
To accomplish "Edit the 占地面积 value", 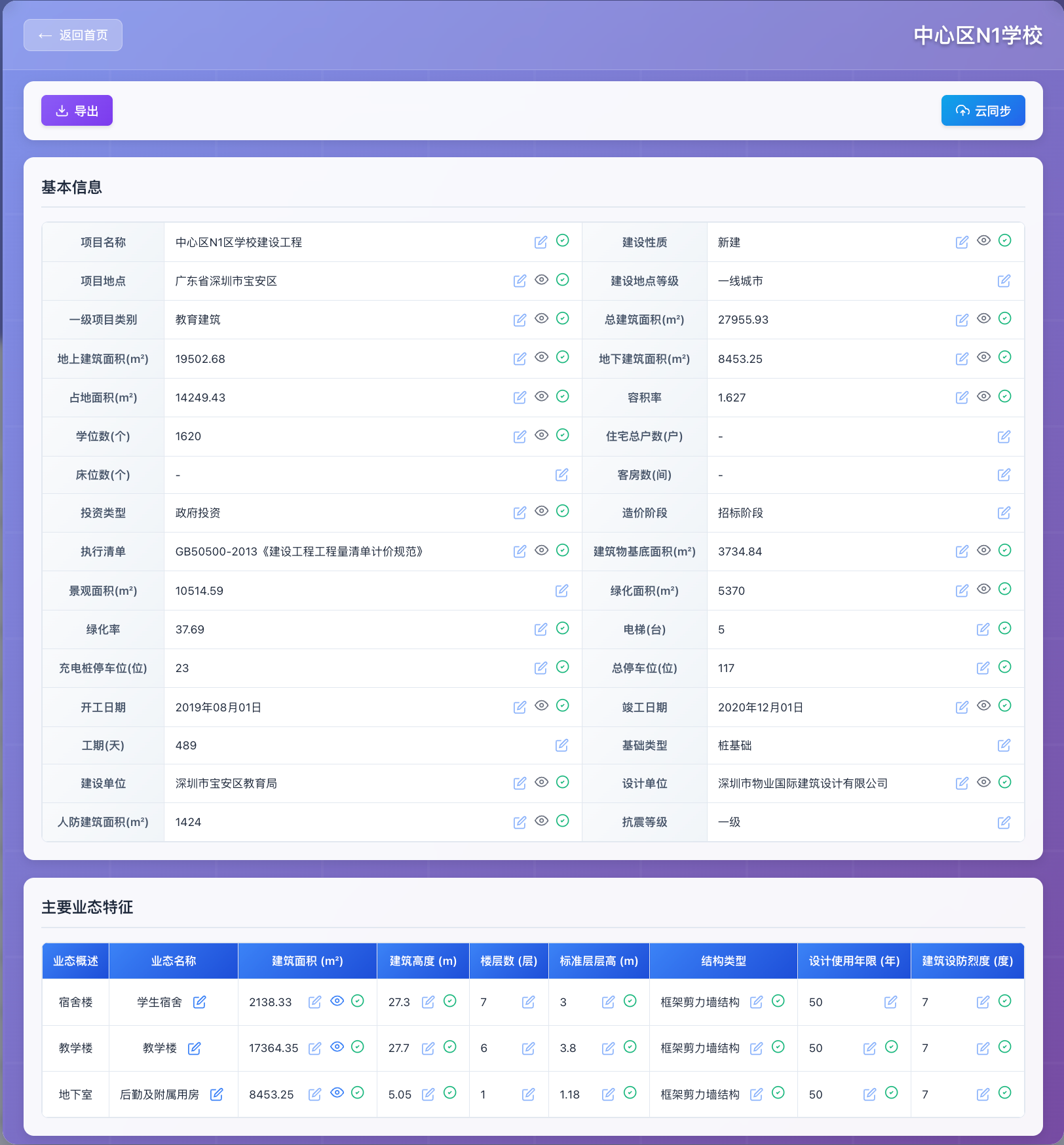I will 520,397.
